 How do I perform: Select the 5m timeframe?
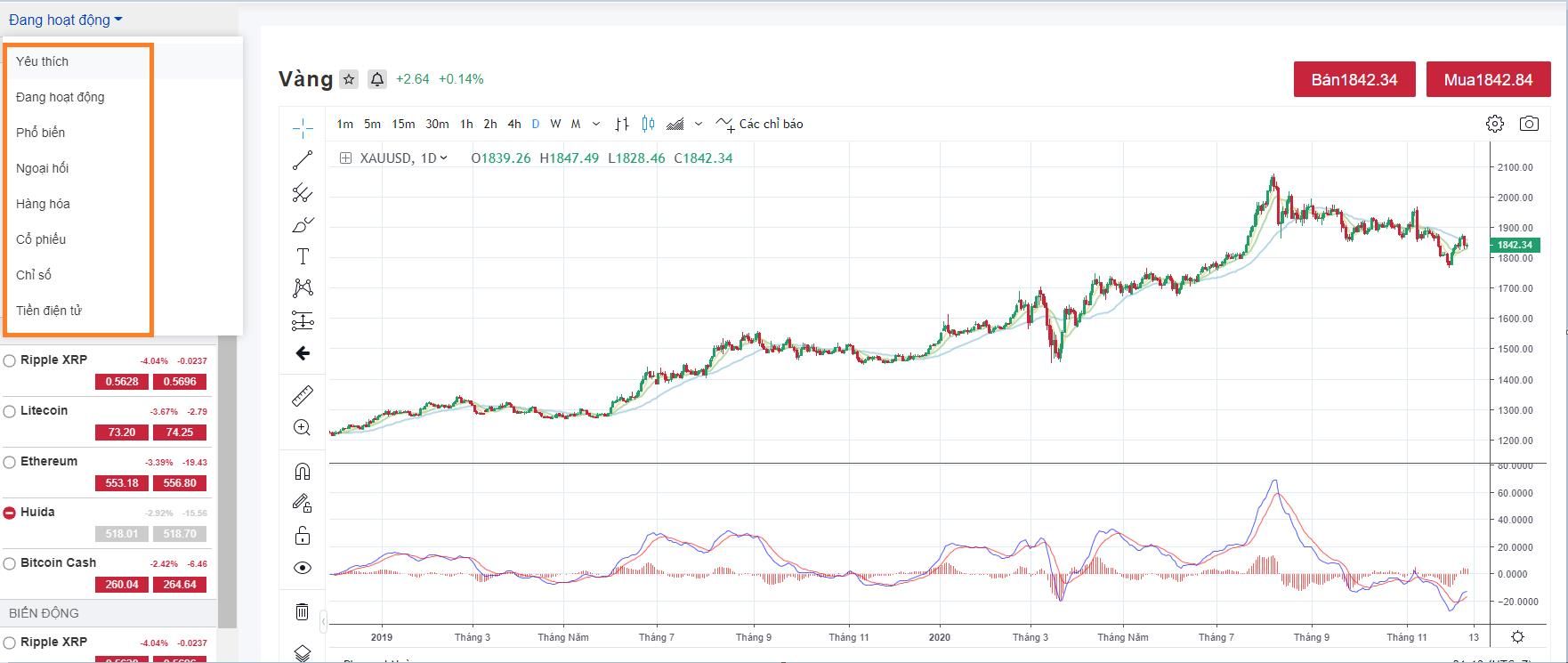[x=372, y=124]
